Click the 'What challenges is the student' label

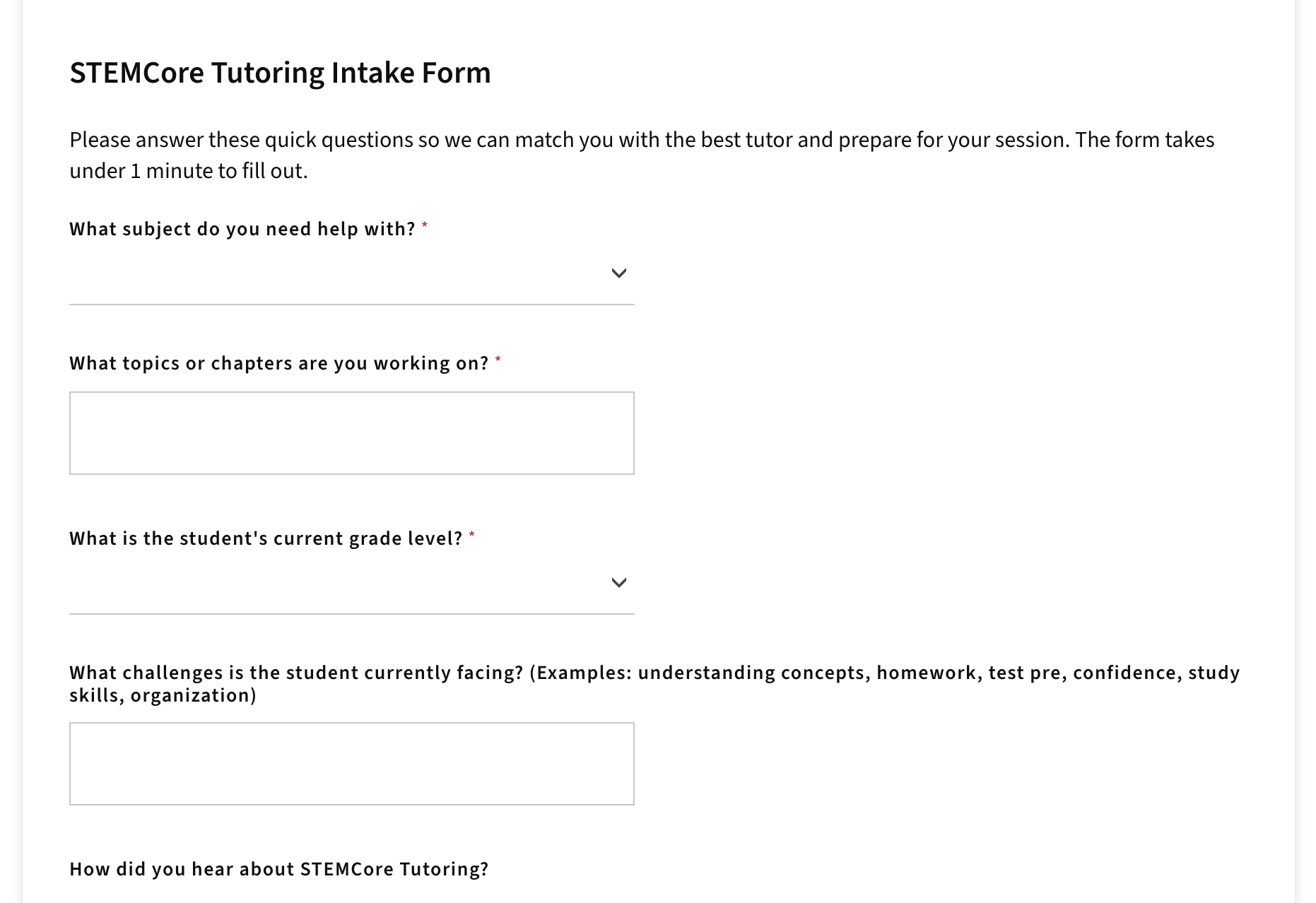pyautogui.click(x=295, y=673)
